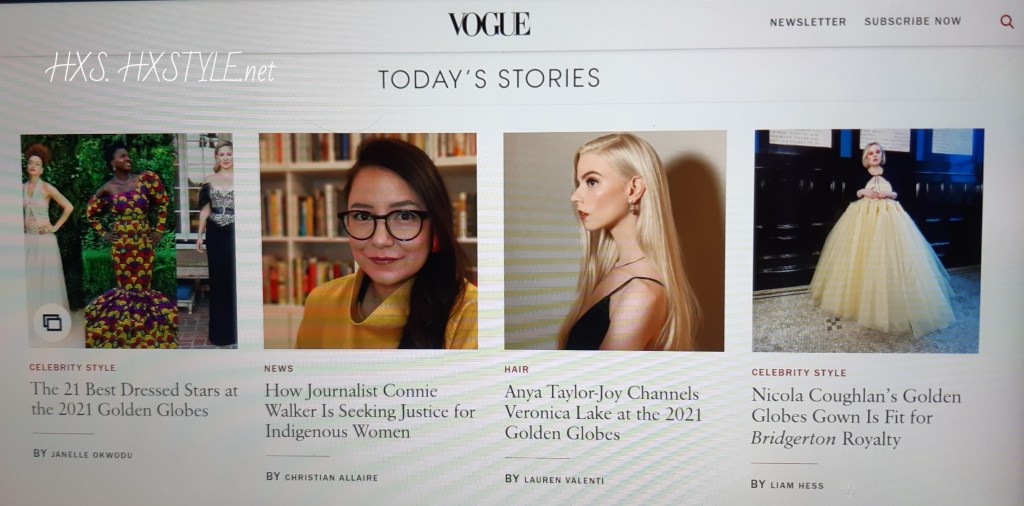Open Celebrity Style label above Best Dressed
Screen dimensions: 1024x506
pos(72,368)
